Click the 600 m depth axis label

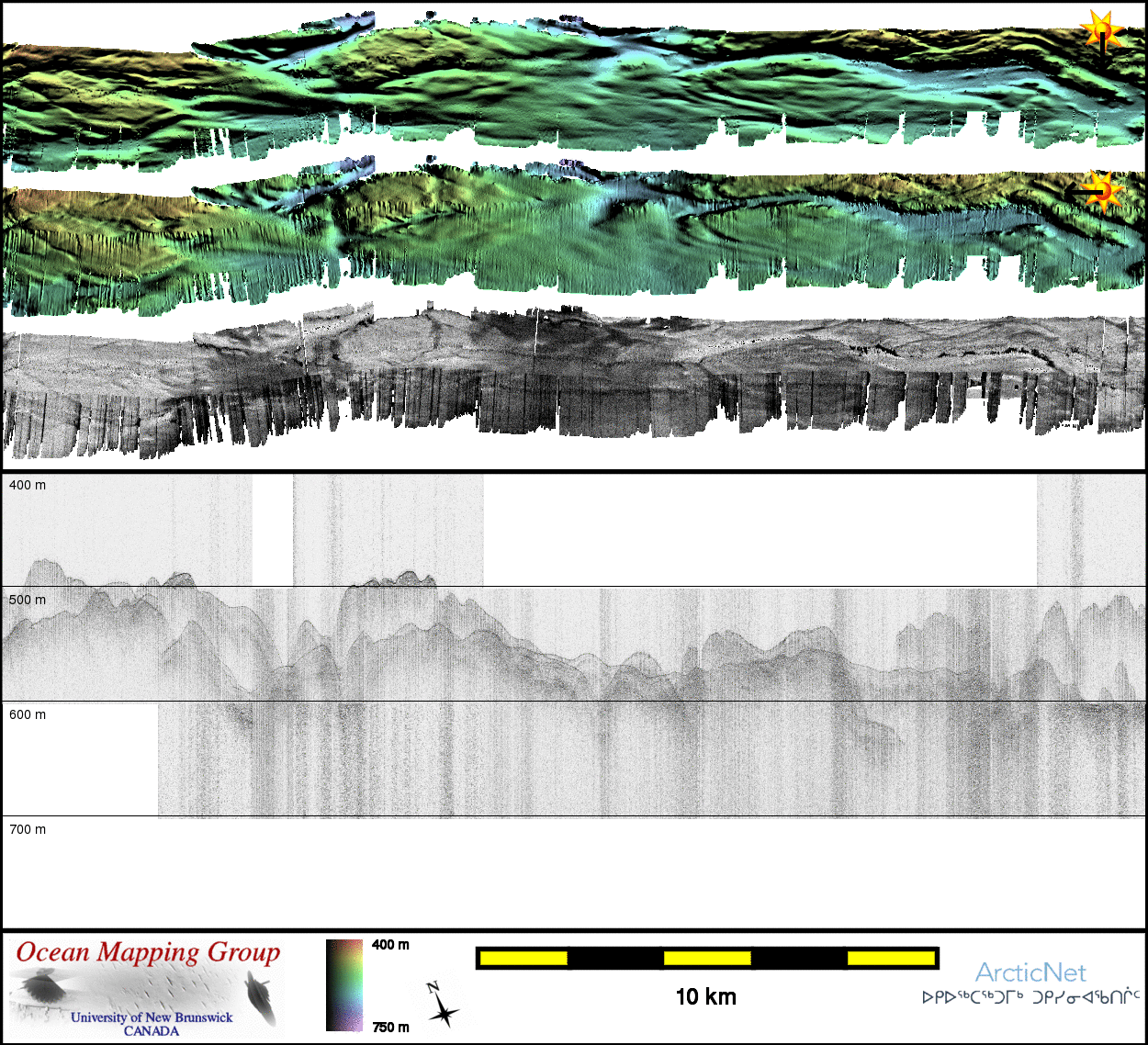click(28, 714)
